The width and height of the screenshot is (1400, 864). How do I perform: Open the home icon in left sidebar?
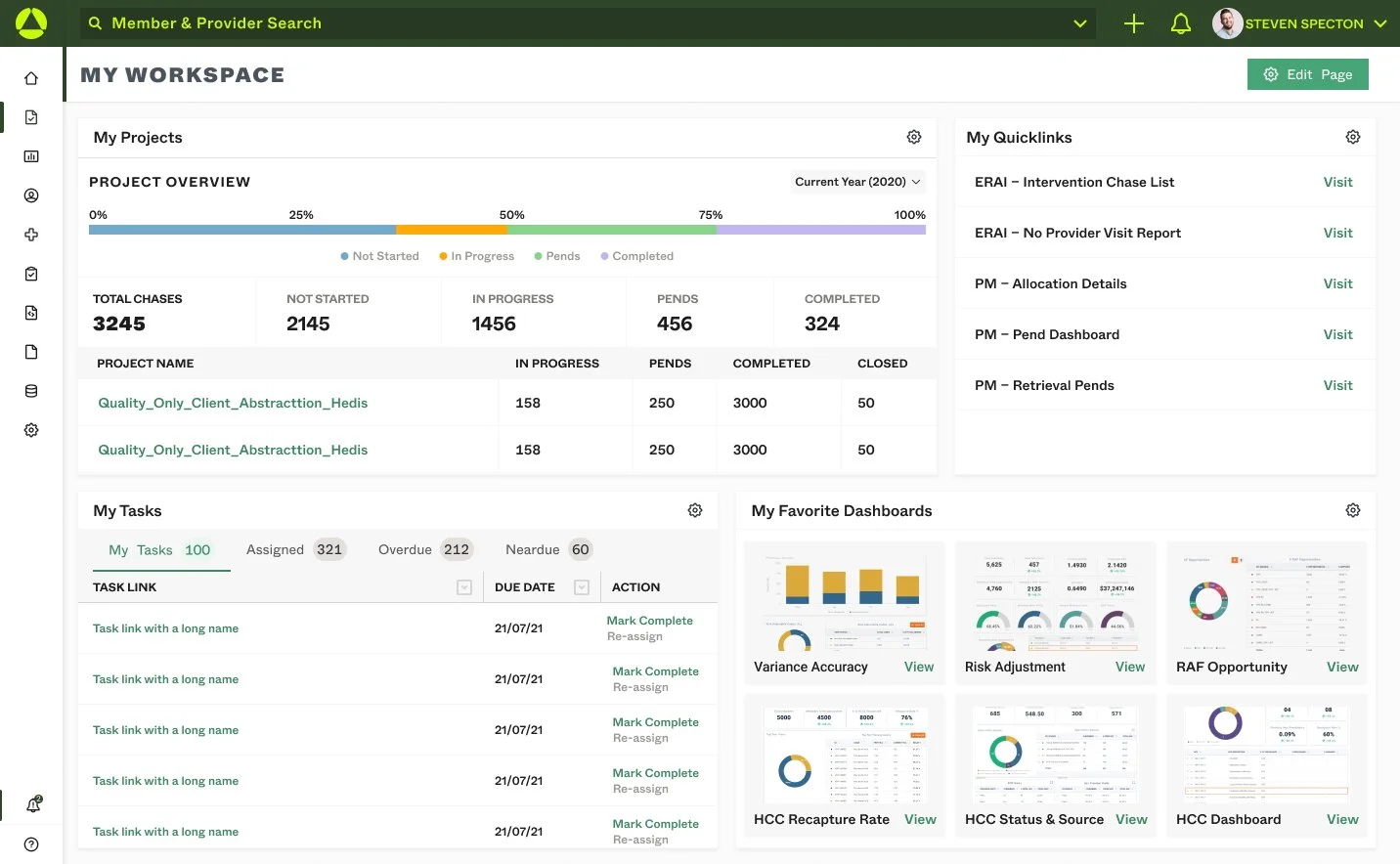(31, 78)
